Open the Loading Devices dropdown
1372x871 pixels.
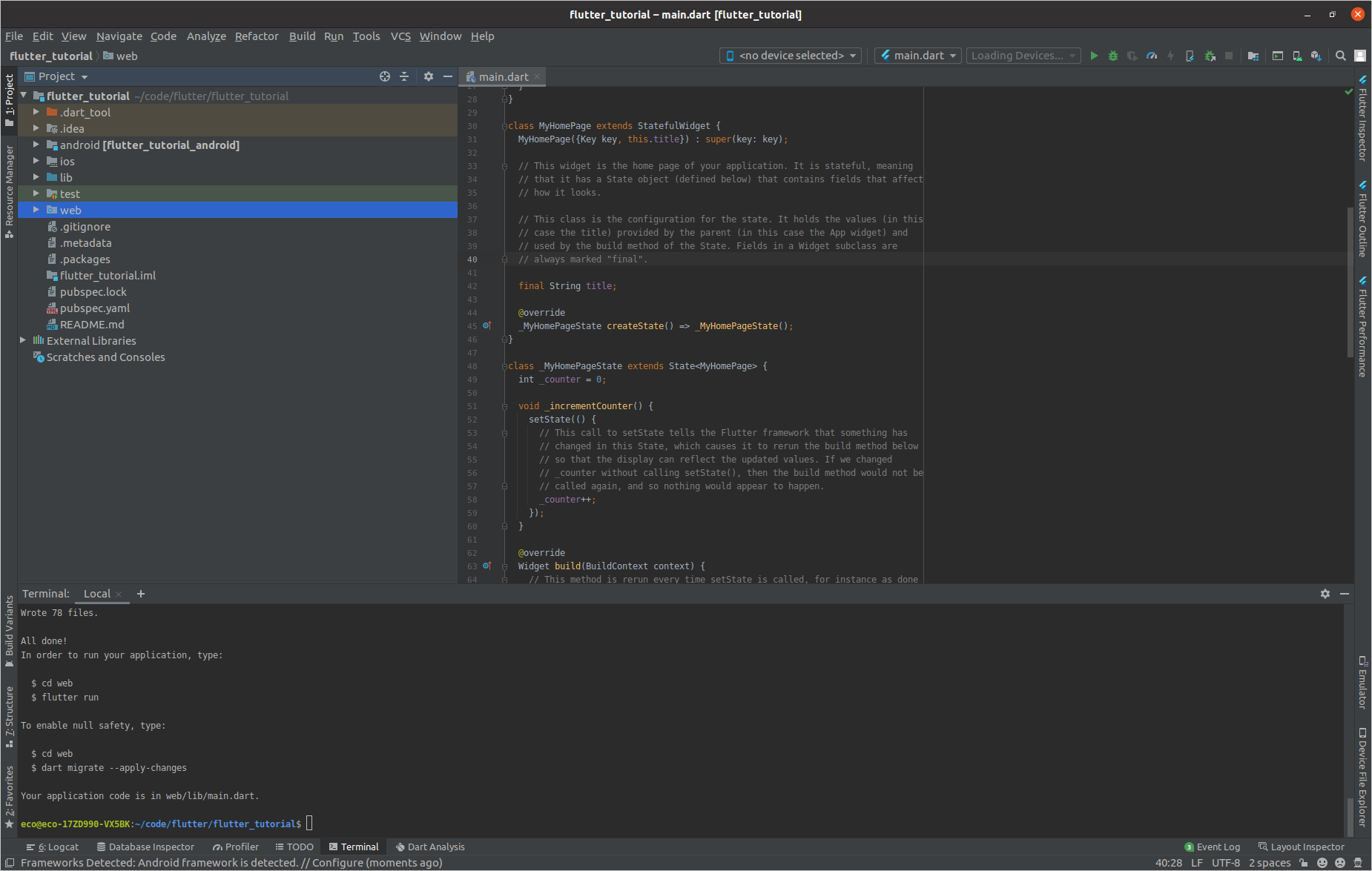tap(1023, 56)
